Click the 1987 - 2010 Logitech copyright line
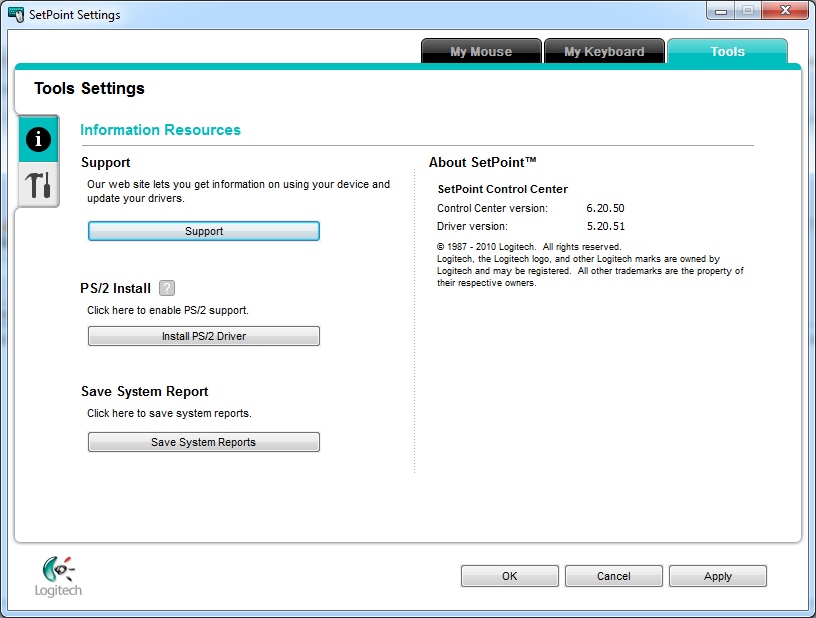816x618 pixels. 529,247
